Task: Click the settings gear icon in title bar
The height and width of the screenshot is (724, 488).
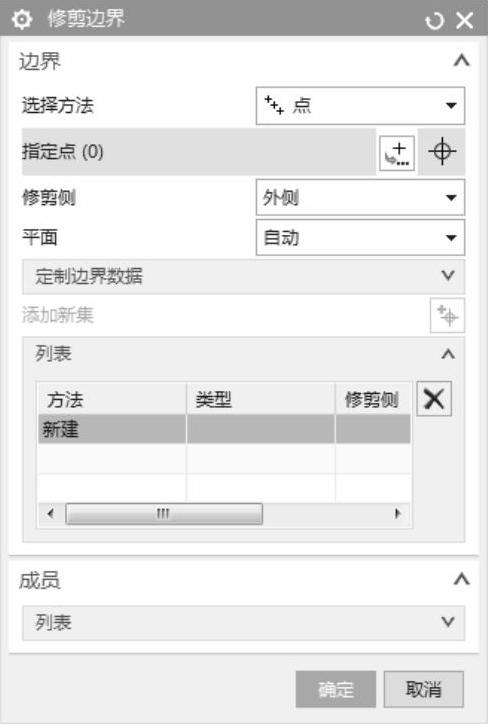Action: click(x=22, y=19)
